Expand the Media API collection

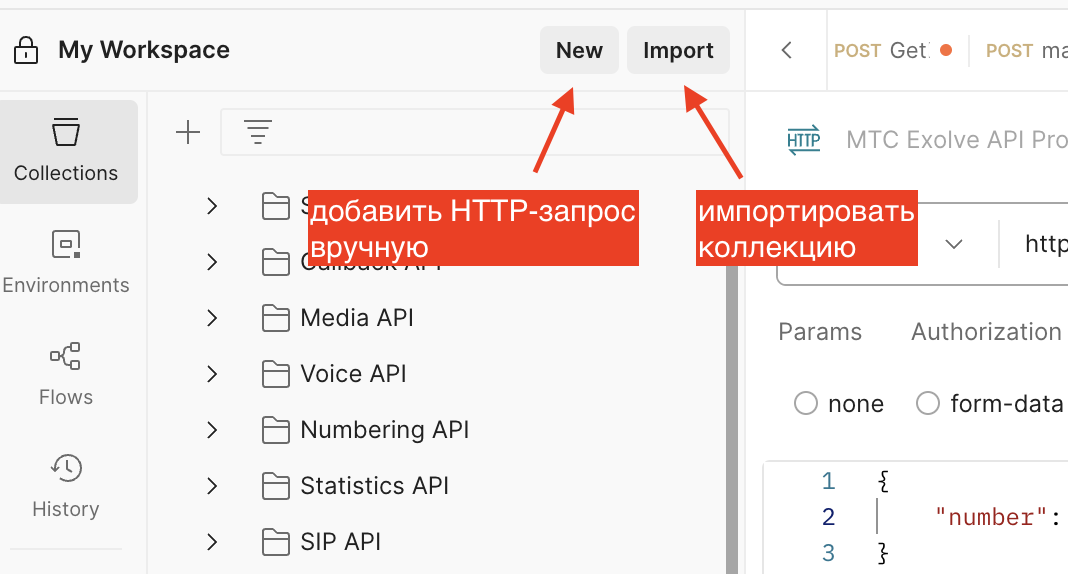pyautogui.click(x=213, y=318)
